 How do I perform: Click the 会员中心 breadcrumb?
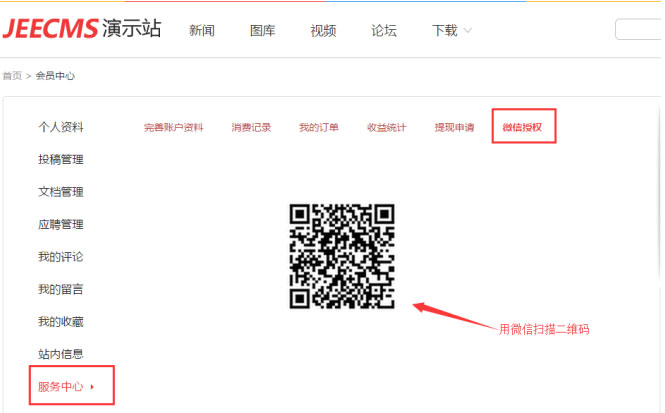tap(55, 76)
